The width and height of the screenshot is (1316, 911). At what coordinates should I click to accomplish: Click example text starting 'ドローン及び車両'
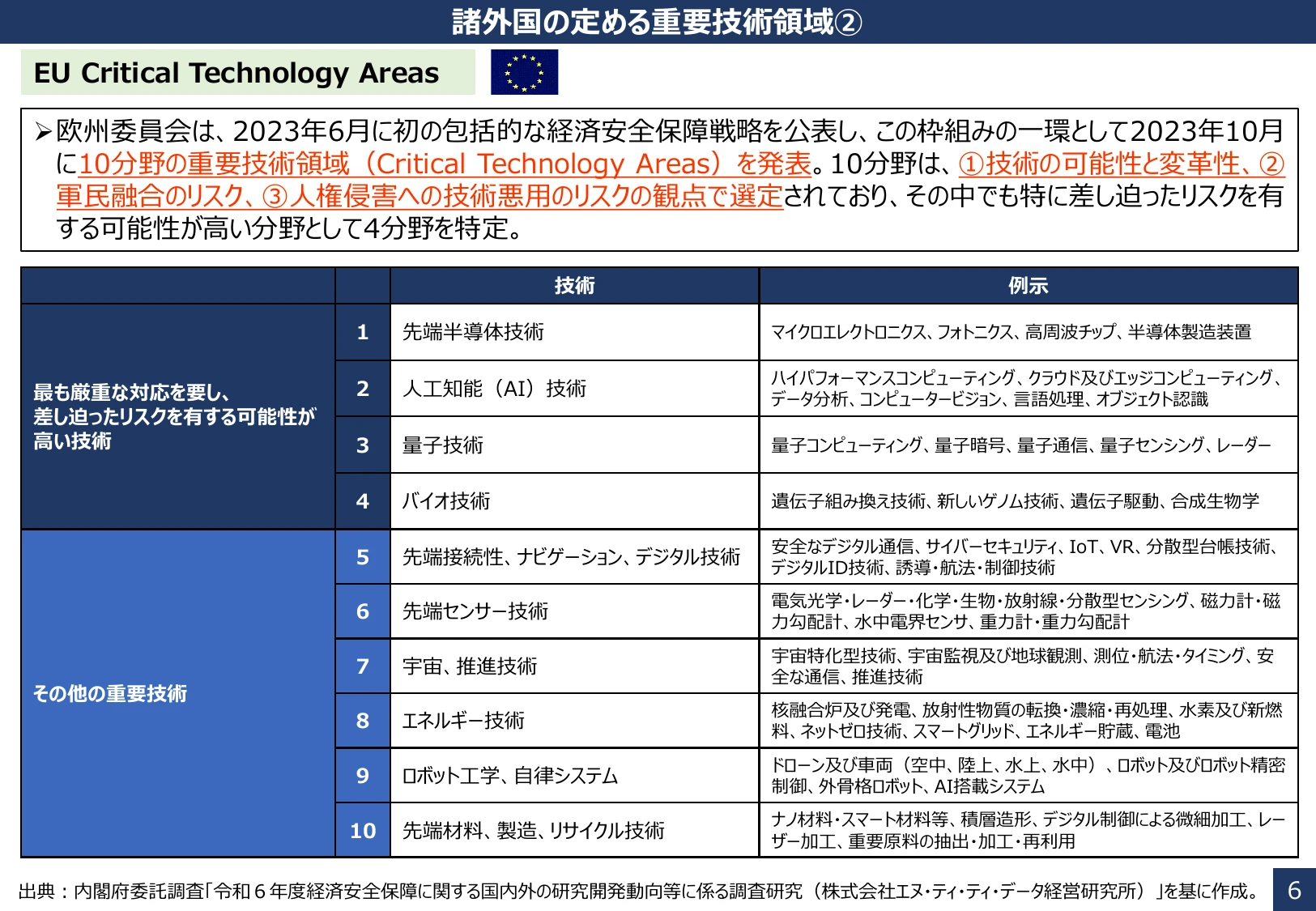[x=1029, y=776]
